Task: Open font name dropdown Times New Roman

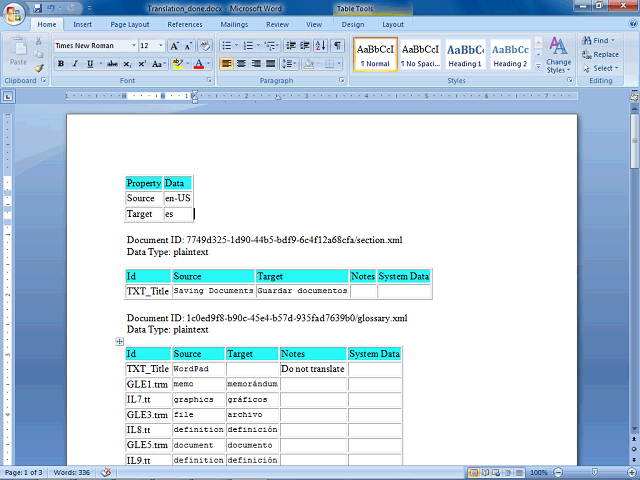Action: (x=133, y=46)
